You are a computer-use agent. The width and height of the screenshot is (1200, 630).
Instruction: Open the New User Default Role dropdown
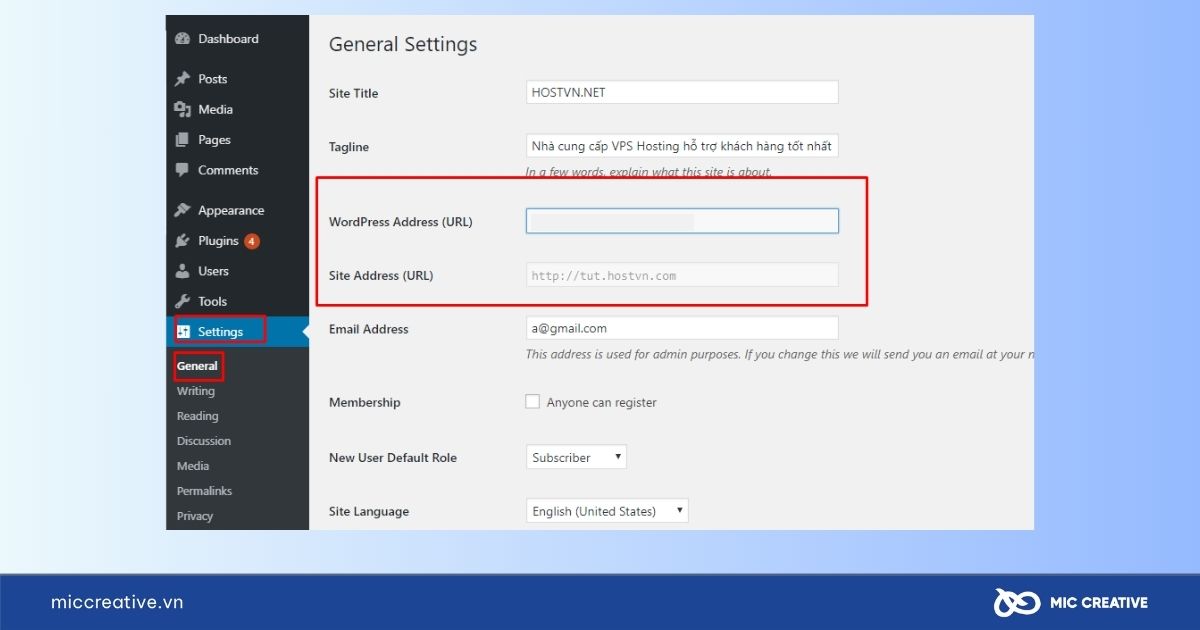[576, 457]
